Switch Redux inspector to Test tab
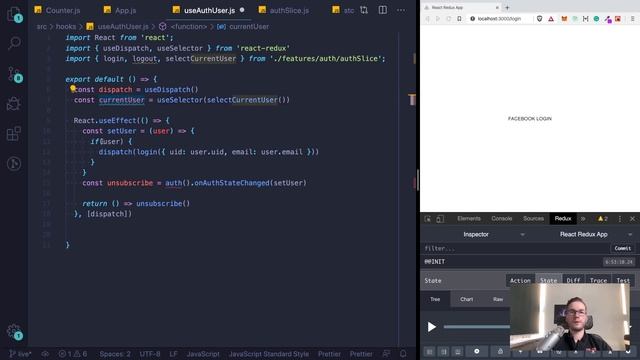640x360 pixels. point(623,280)
